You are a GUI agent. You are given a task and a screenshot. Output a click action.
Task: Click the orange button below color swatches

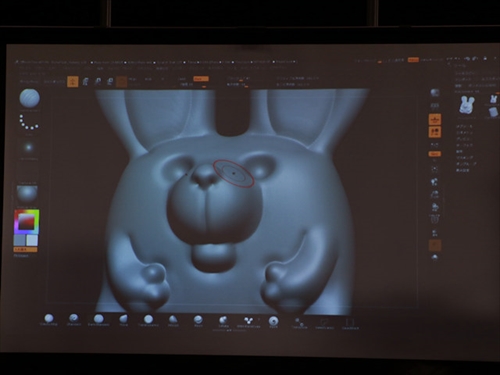tap(26, 249)
